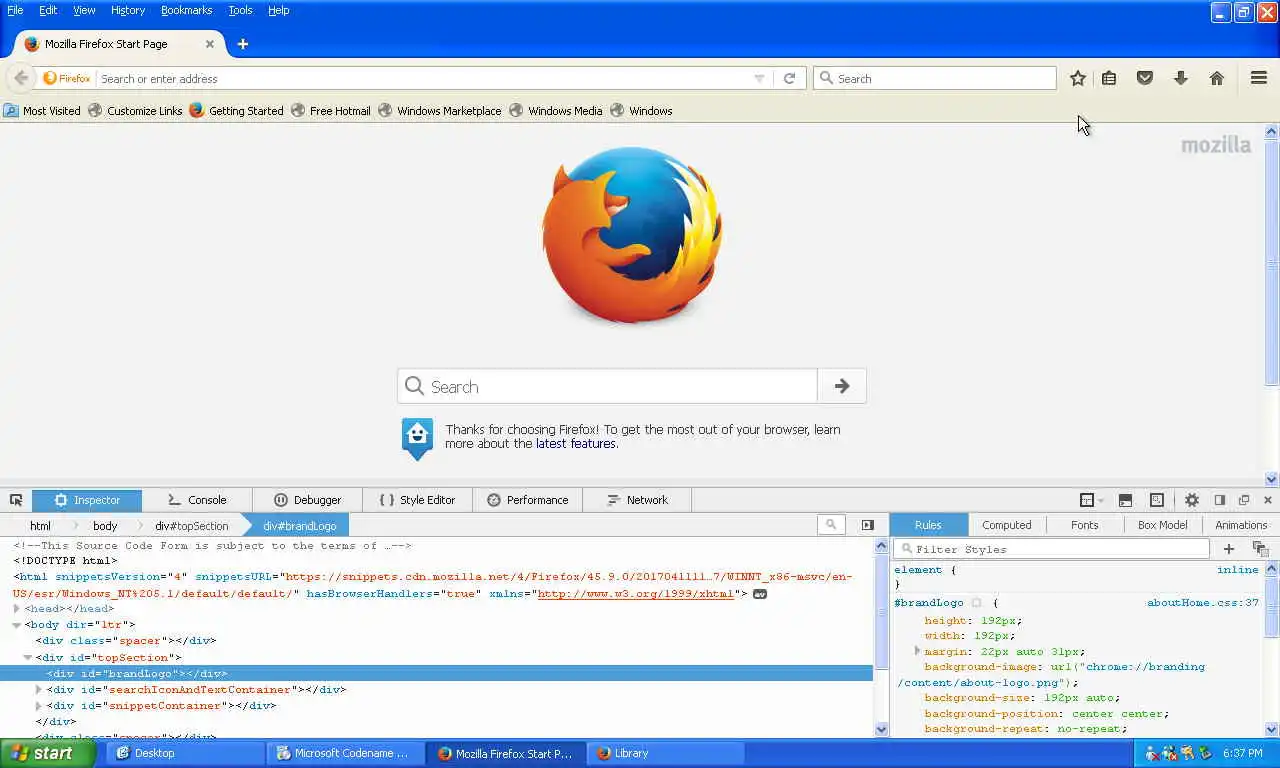
Task: Select the div#topSection breadcrumb
Action: tap(191, 526)
